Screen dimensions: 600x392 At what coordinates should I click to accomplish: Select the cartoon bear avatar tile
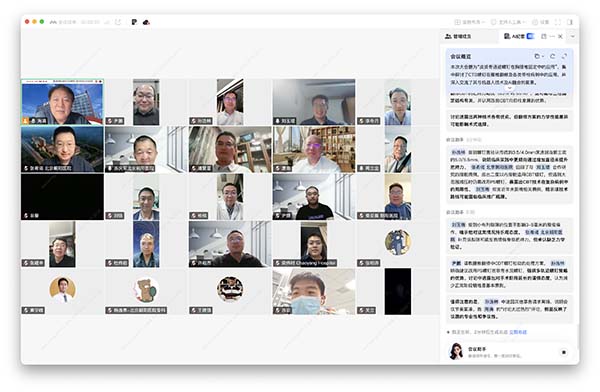[x=146, y=292]
